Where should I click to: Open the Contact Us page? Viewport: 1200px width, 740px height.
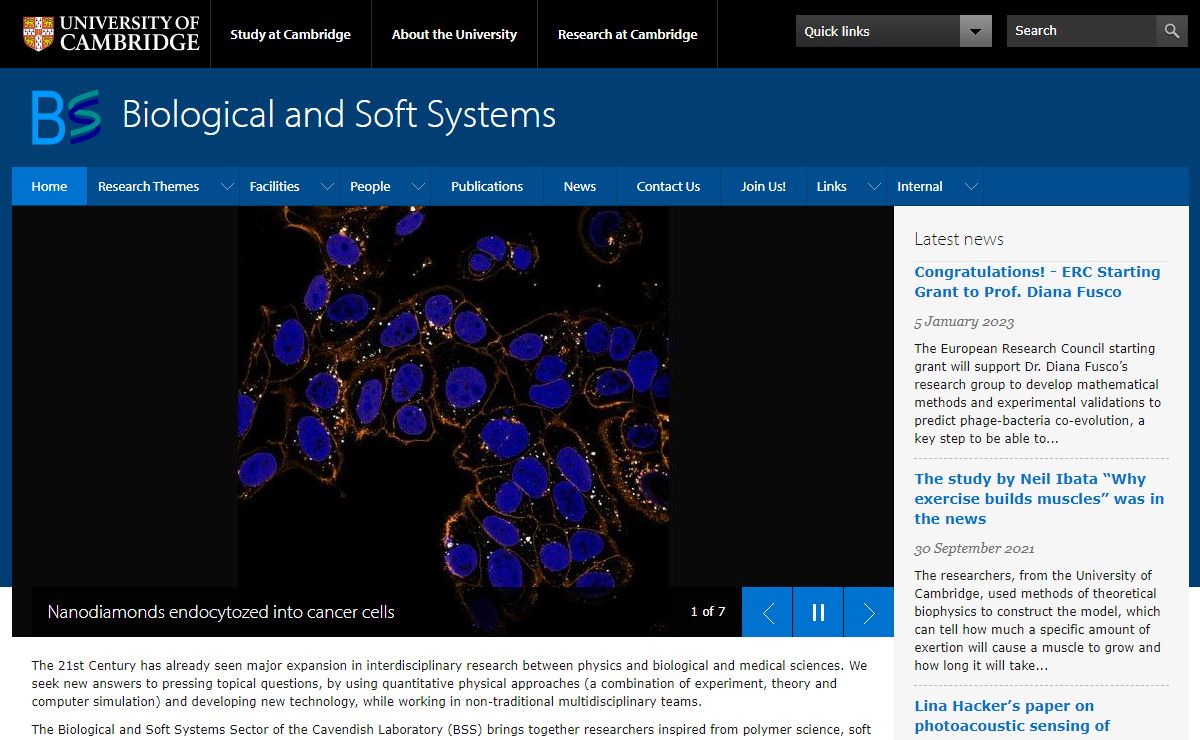668,186
